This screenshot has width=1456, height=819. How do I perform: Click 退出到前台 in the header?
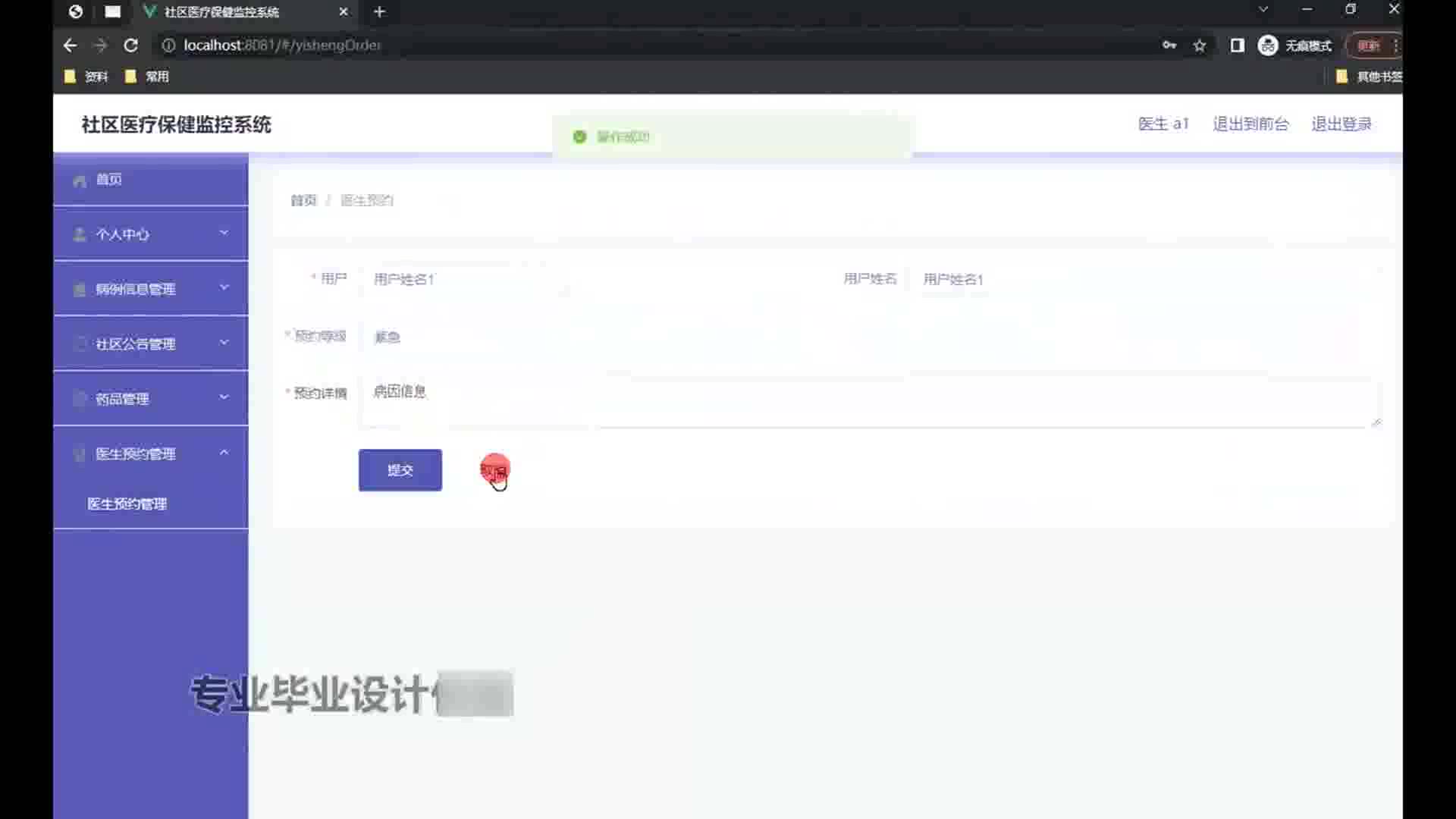(x=1250, y=124)
